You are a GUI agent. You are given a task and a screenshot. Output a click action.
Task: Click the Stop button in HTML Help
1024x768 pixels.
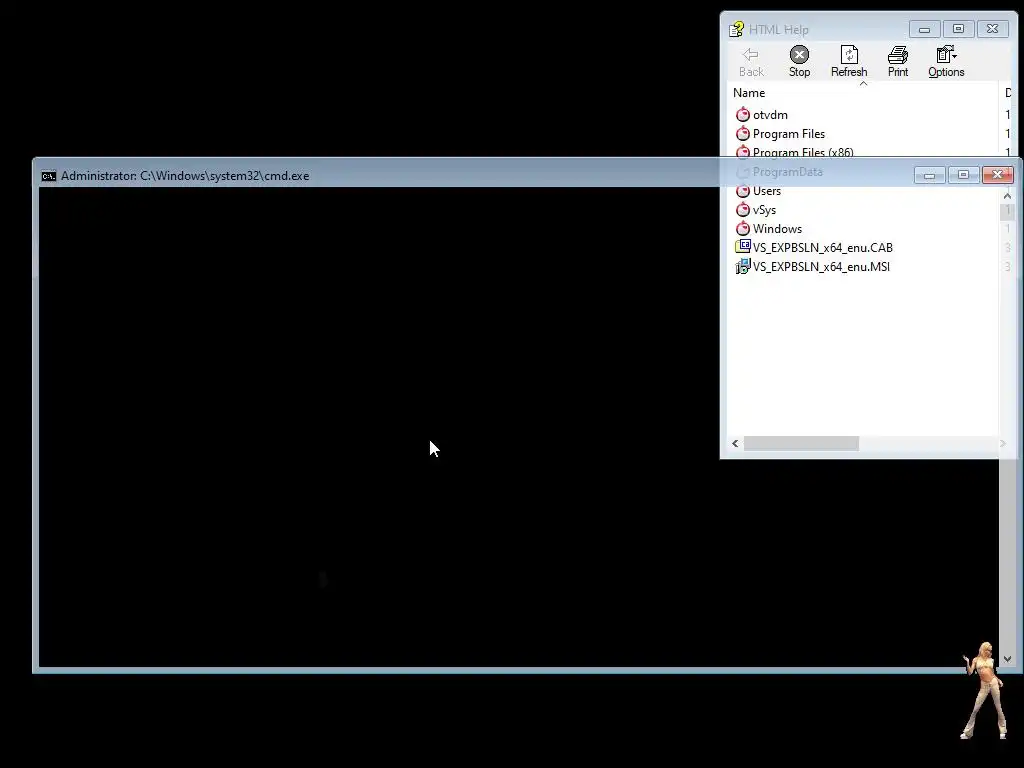pyautogui.click(x=799, y=61)
